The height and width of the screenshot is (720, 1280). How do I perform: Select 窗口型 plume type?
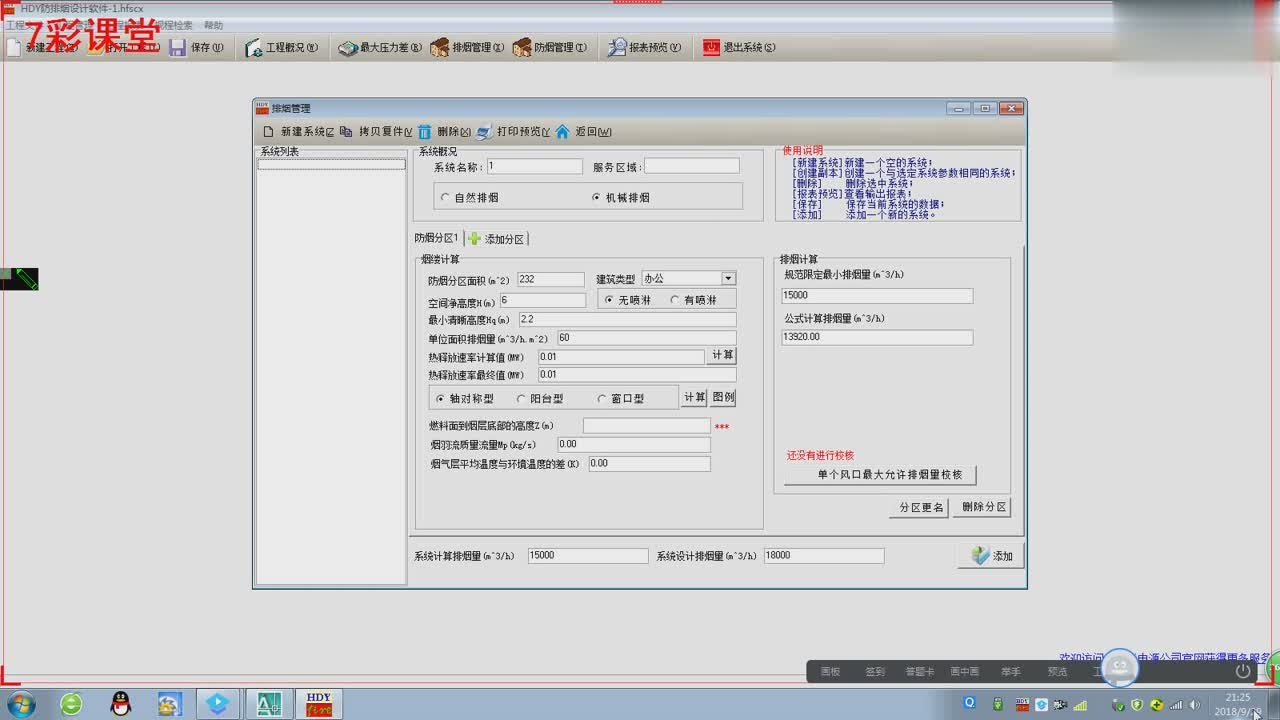[620, 398]
